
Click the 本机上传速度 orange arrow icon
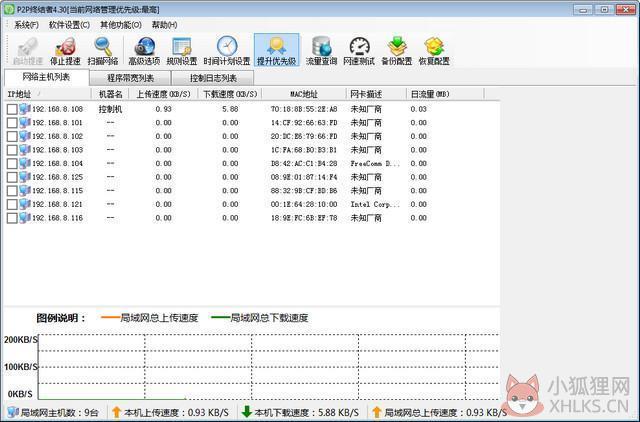tap(116, 412)
